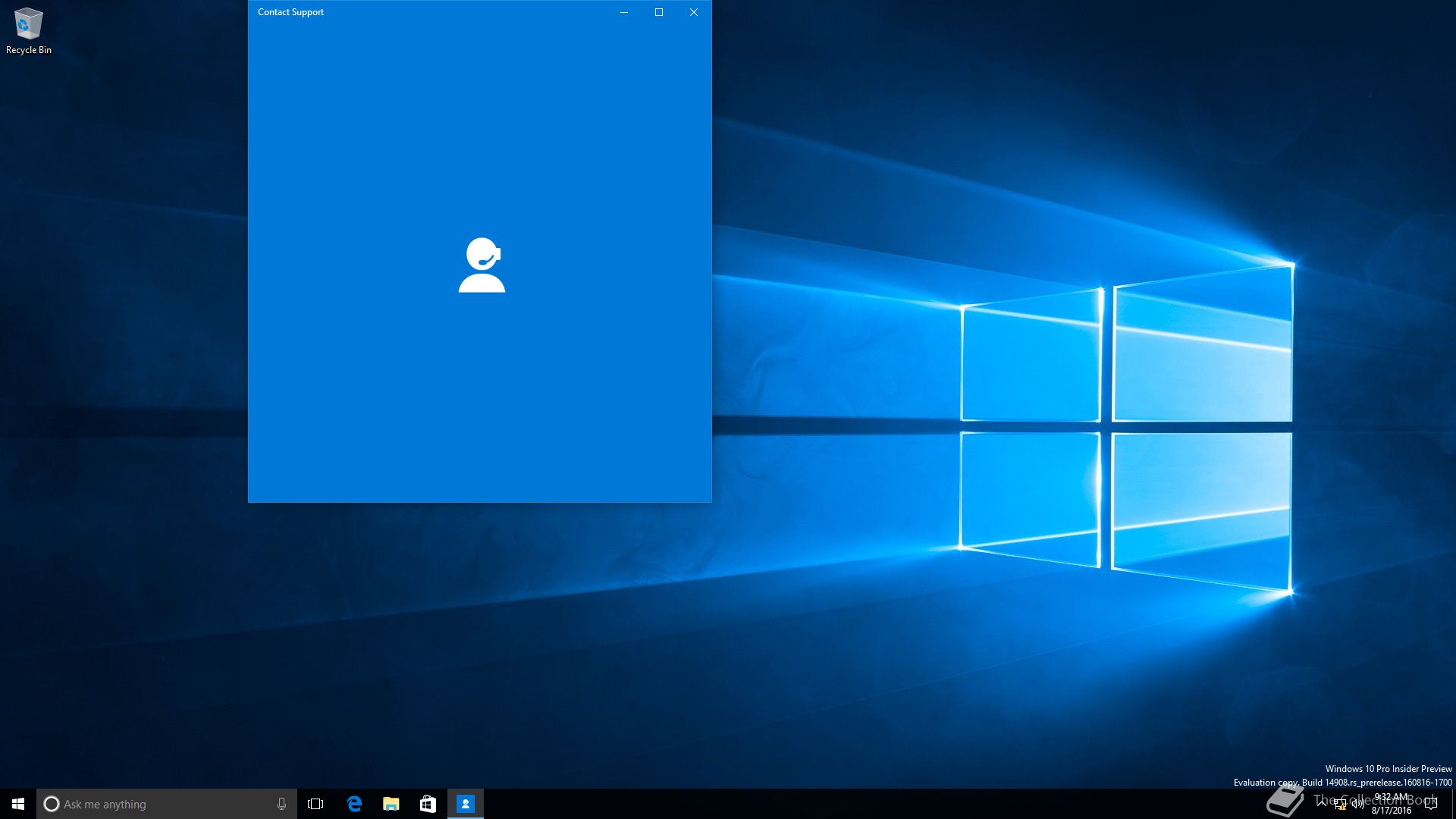
Task: Open the Start menu
Action: [18, 804]
